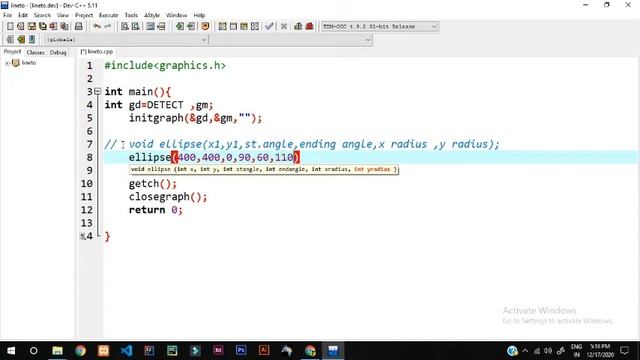This screenshot has width=640, height=360.
Task: Click the first green arrow toolbar icon
Action: click(x=180, y=27)
